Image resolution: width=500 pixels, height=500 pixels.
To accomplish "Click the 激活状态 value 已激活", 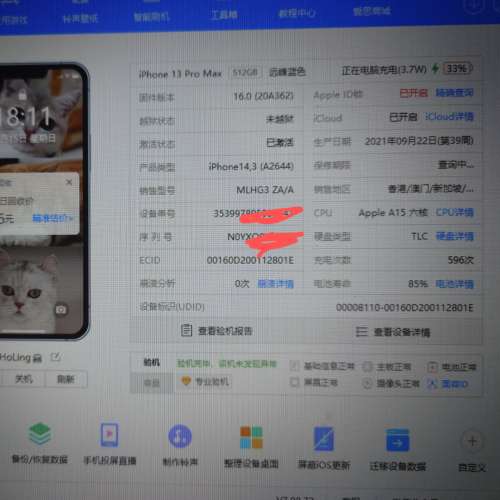I will pos(280,143).
